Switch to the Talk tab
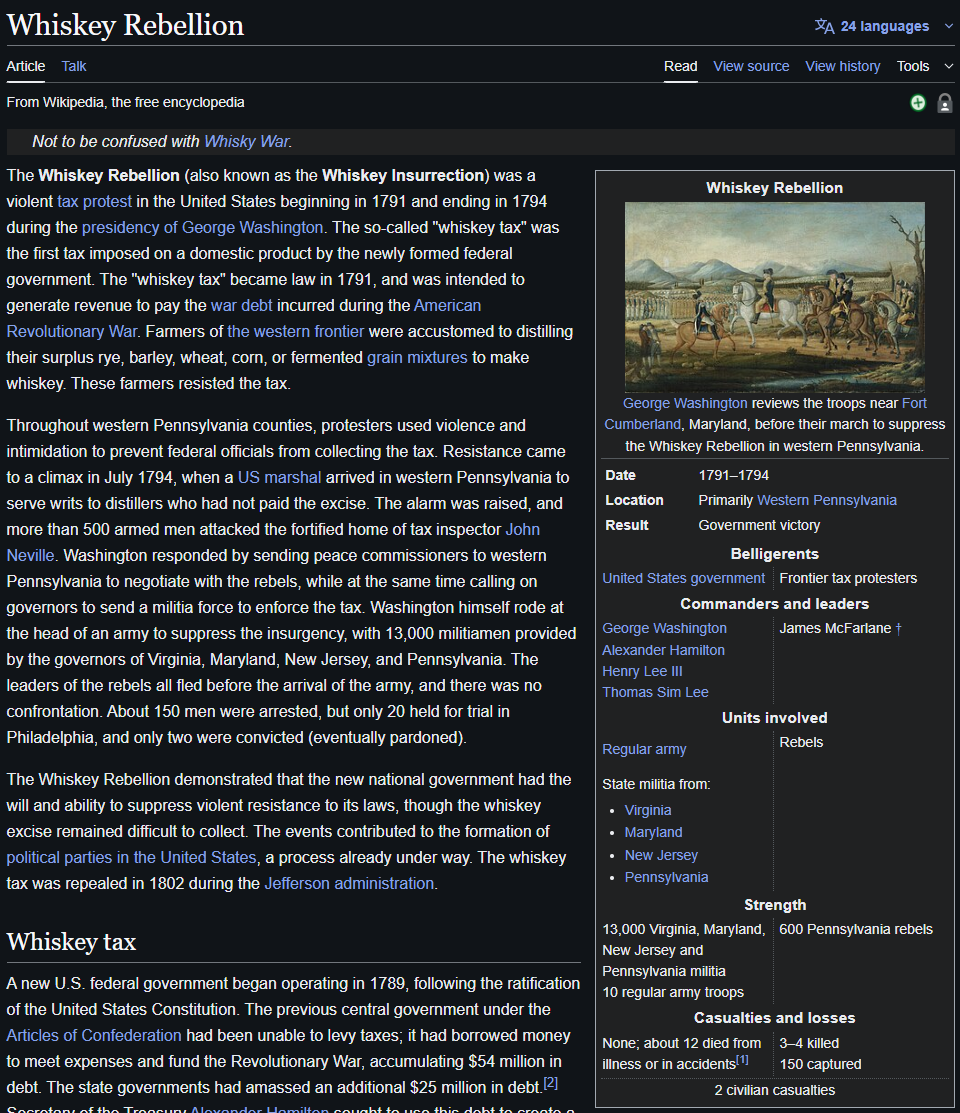 pos(74,66)
